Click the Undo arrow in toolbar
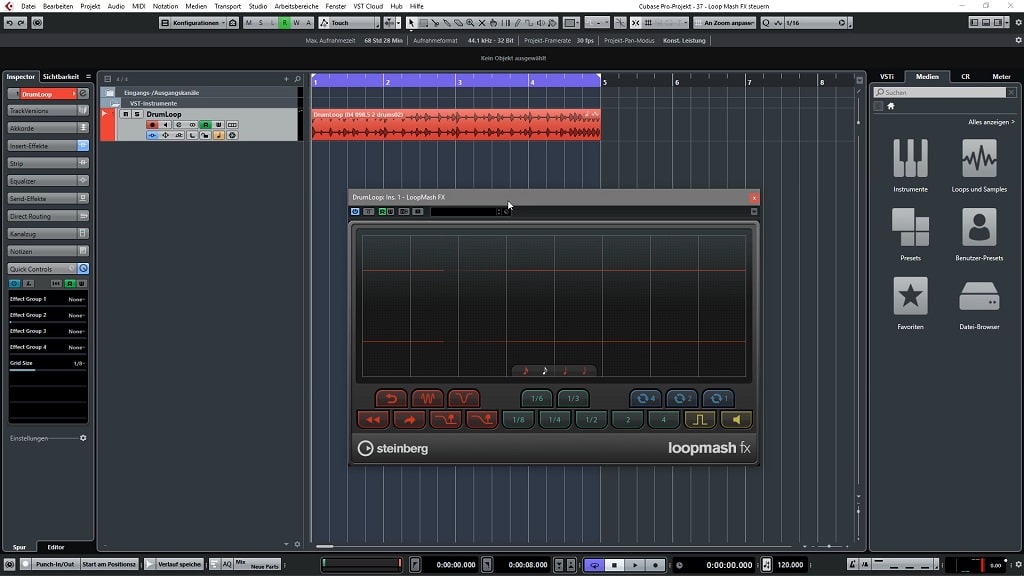 pos(9,23)
